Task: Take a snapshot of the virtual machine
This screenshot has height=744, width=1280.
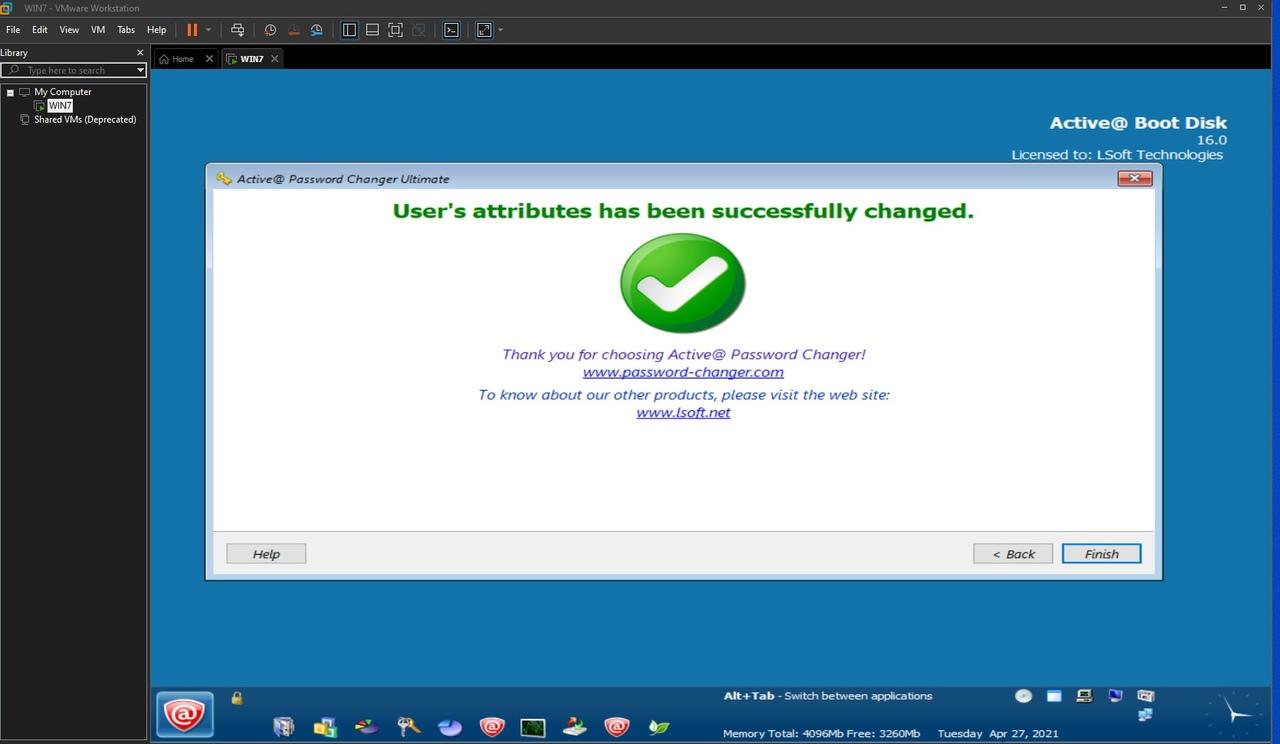Action: coord(270,30)
